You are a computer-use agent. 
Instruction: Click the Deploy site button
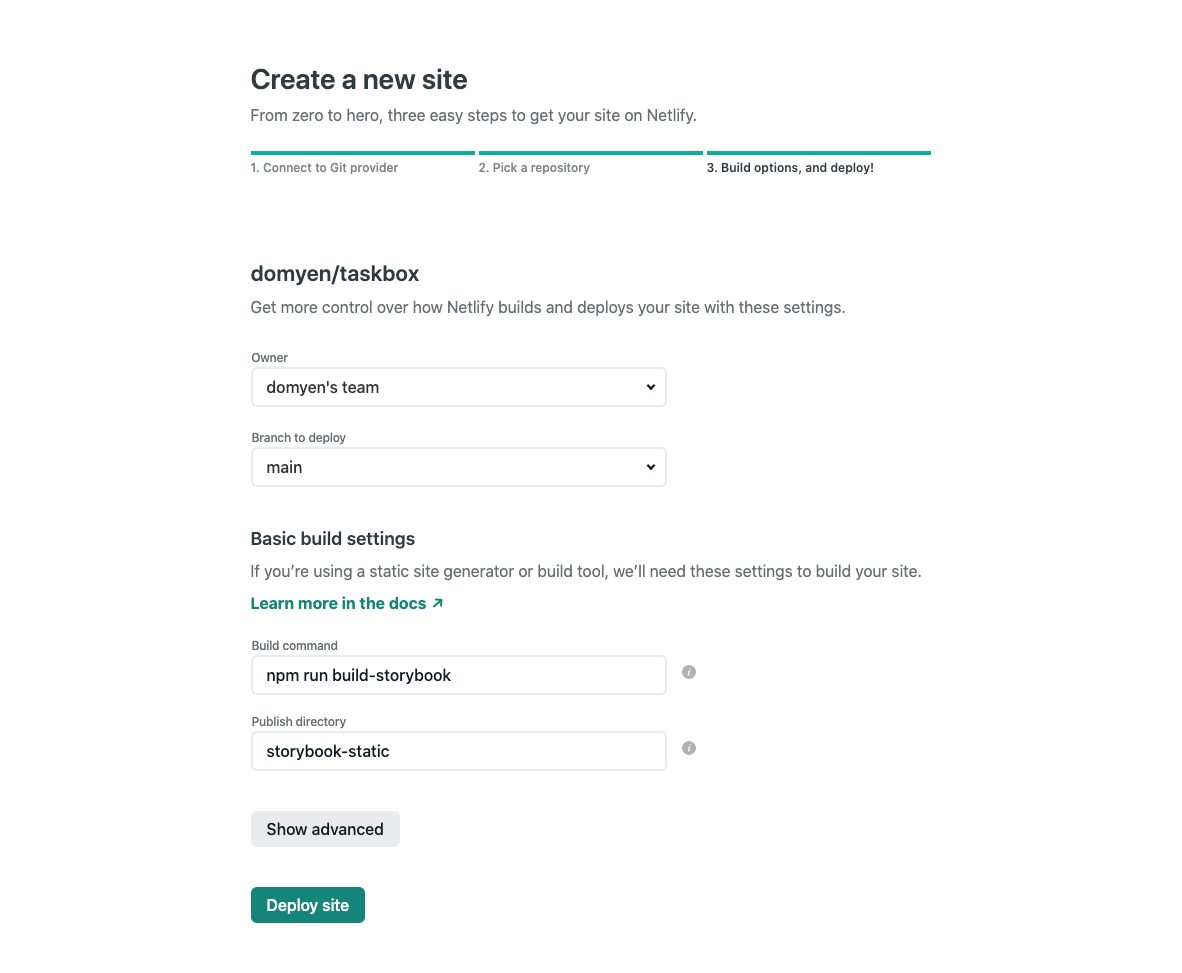pyautogui.click(x=307, y=905)
